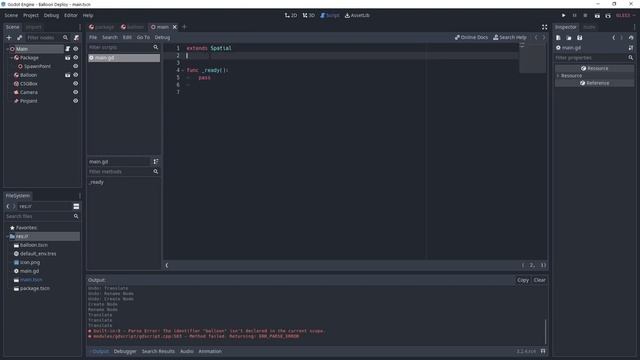Toggle visibility of the CSGBox node
Viewport: 640px width, 360px height.
pos(76,84)
